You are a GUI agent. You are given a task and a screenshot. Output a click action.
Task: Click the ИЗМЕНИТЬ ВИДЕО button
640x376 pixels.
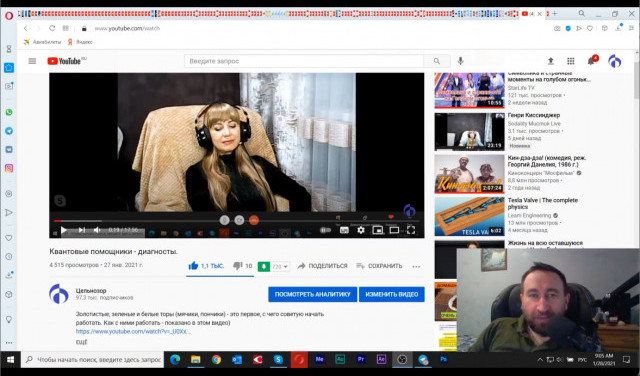pos(391,294)
